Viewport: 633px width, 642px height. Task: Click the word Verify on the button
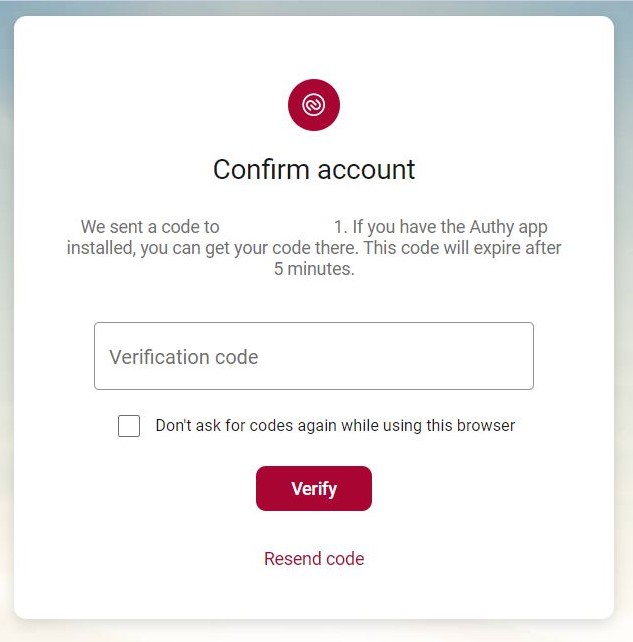point(314,489)
